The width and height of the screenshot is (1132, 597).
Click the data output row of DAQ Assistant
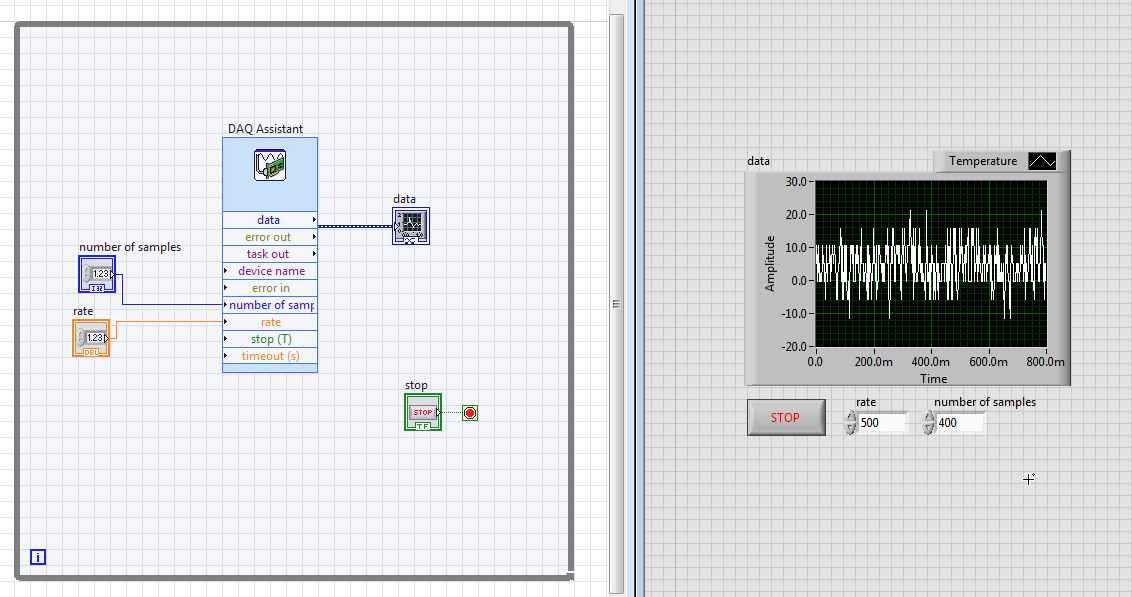[x=269, y=220]
